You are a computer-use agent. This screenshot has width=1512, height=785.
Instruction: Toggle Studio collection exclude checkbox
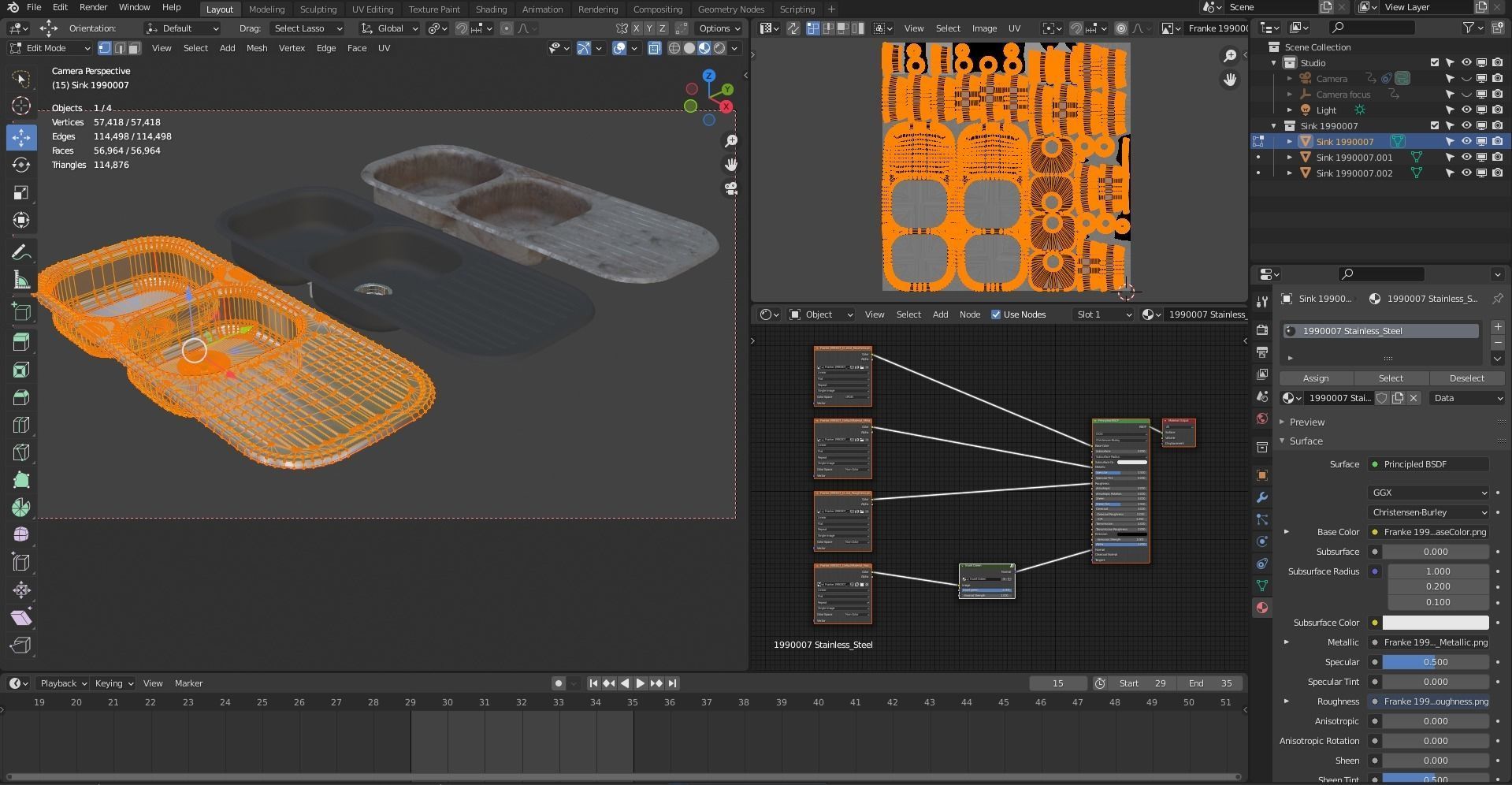[1435, 62]
